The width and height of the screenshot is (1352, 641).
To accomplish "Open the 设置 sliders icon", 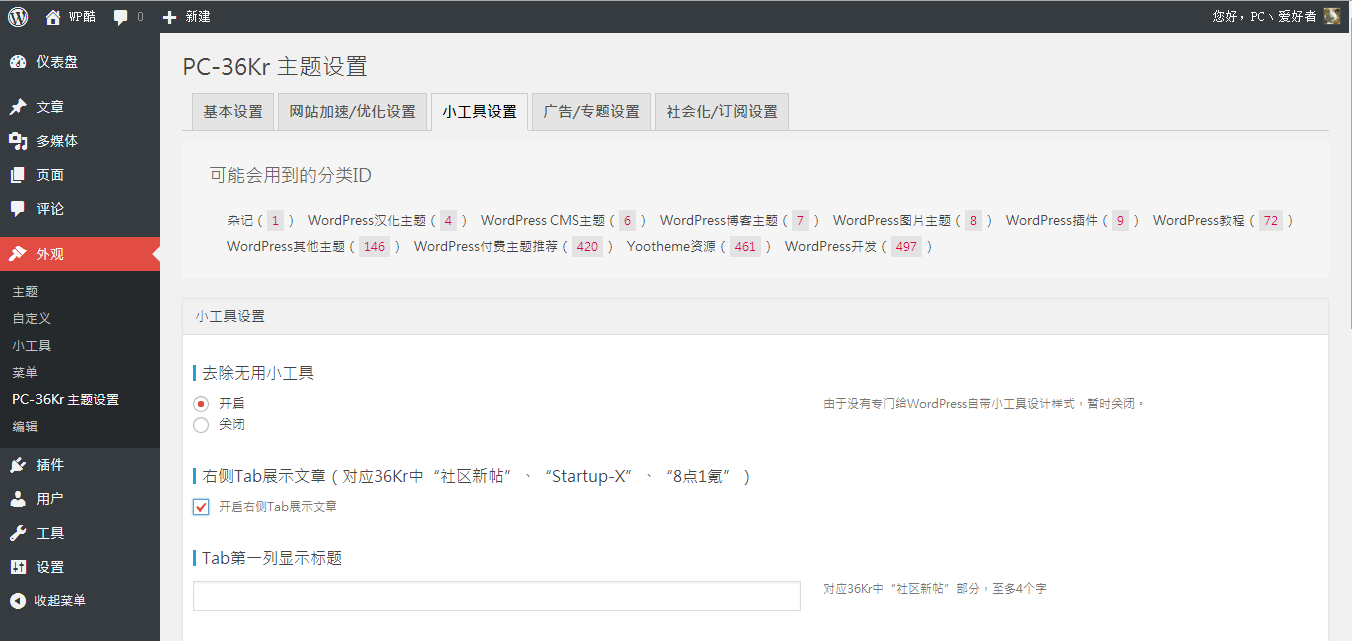I will click(18, 567).
